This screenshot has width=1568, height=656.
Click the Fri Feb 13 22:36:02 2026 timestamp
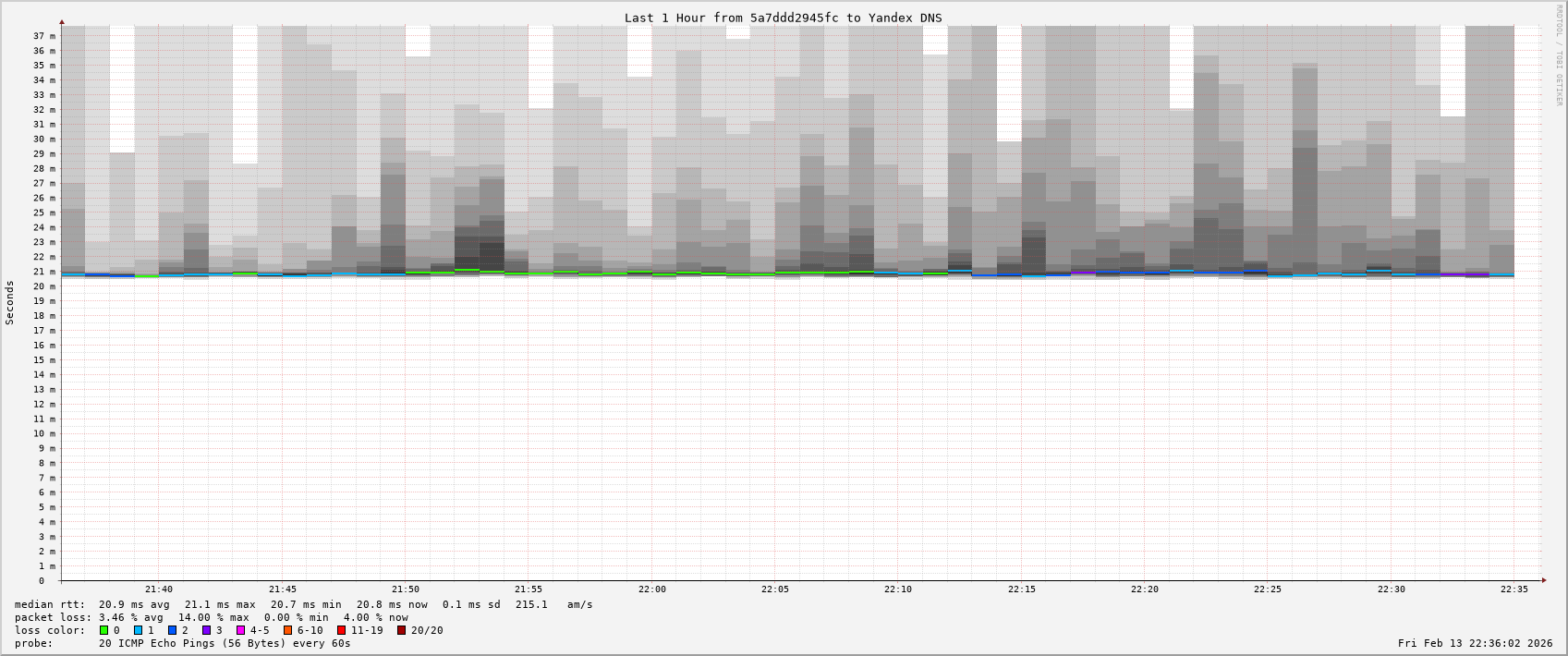click(x=1475, y=643)
